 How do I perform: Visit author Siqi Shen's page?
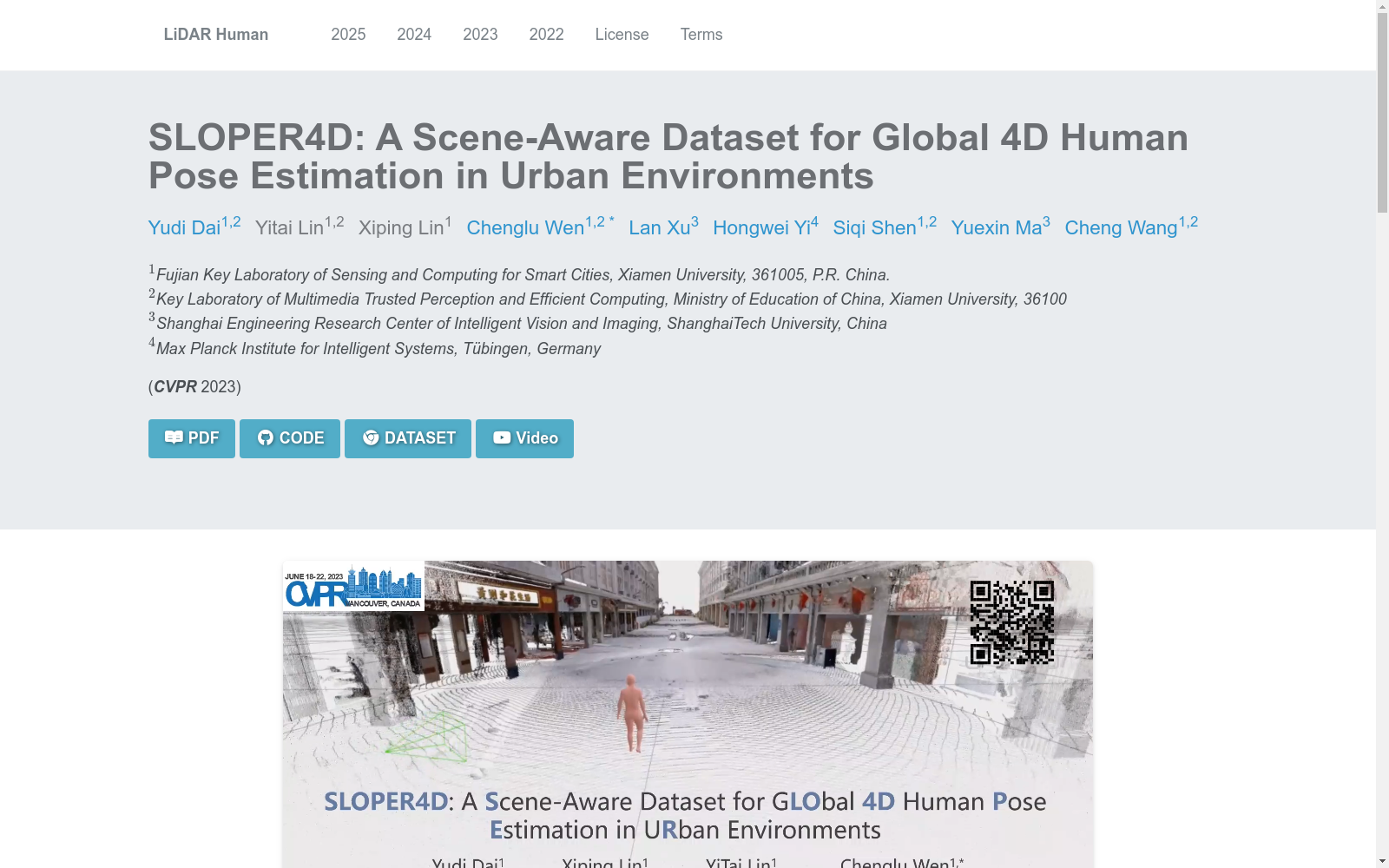point(885,227)
